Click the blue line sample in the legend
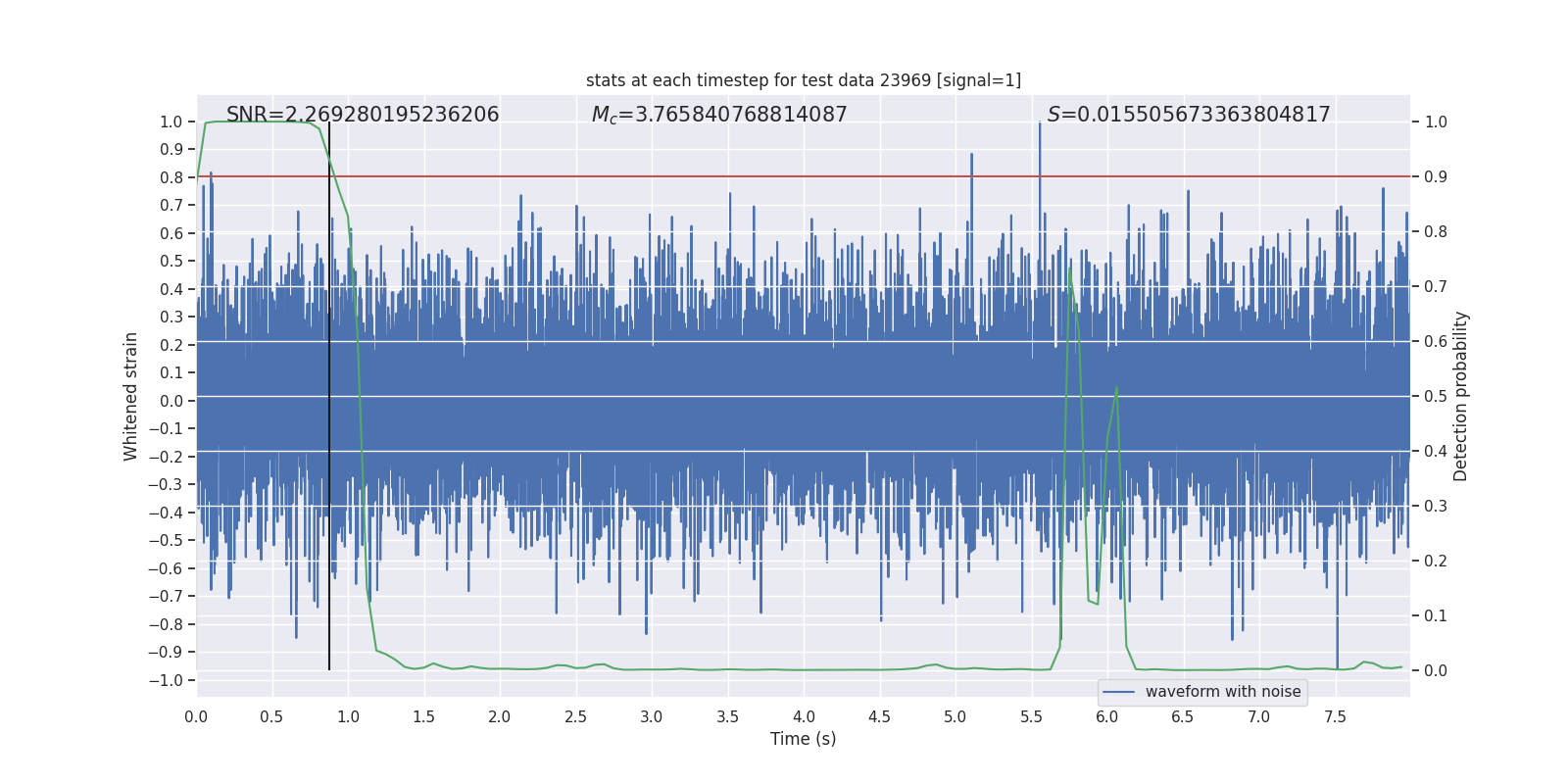The image size is (1568, 784). pos(1118,692)
